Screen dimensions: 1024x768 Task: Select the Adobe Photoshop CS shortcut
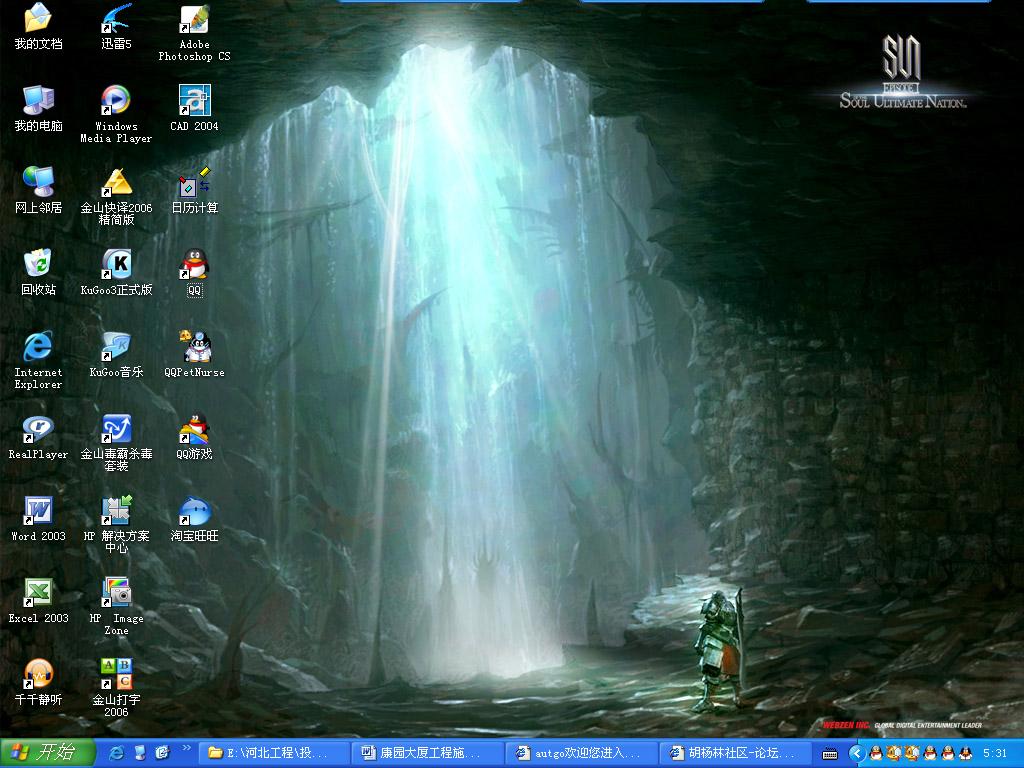(x=195, y=33)
